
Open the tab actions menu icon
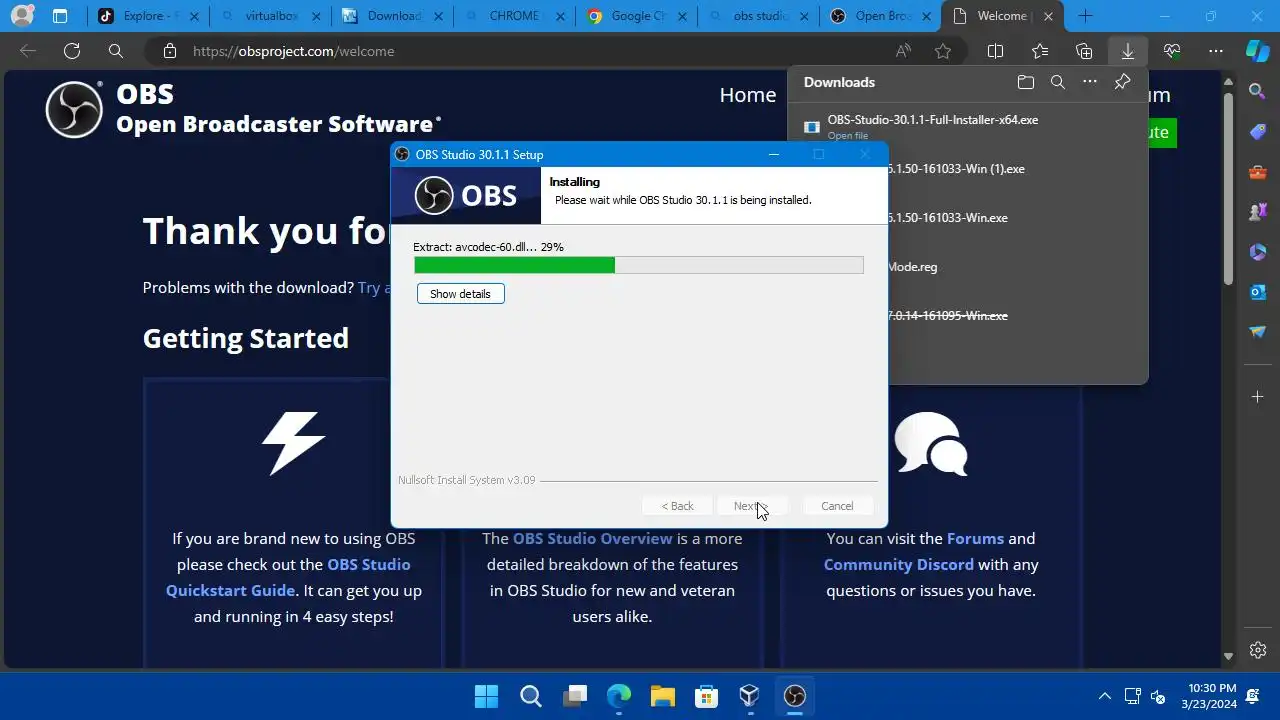pyautogui.click(x=60, y=16)
